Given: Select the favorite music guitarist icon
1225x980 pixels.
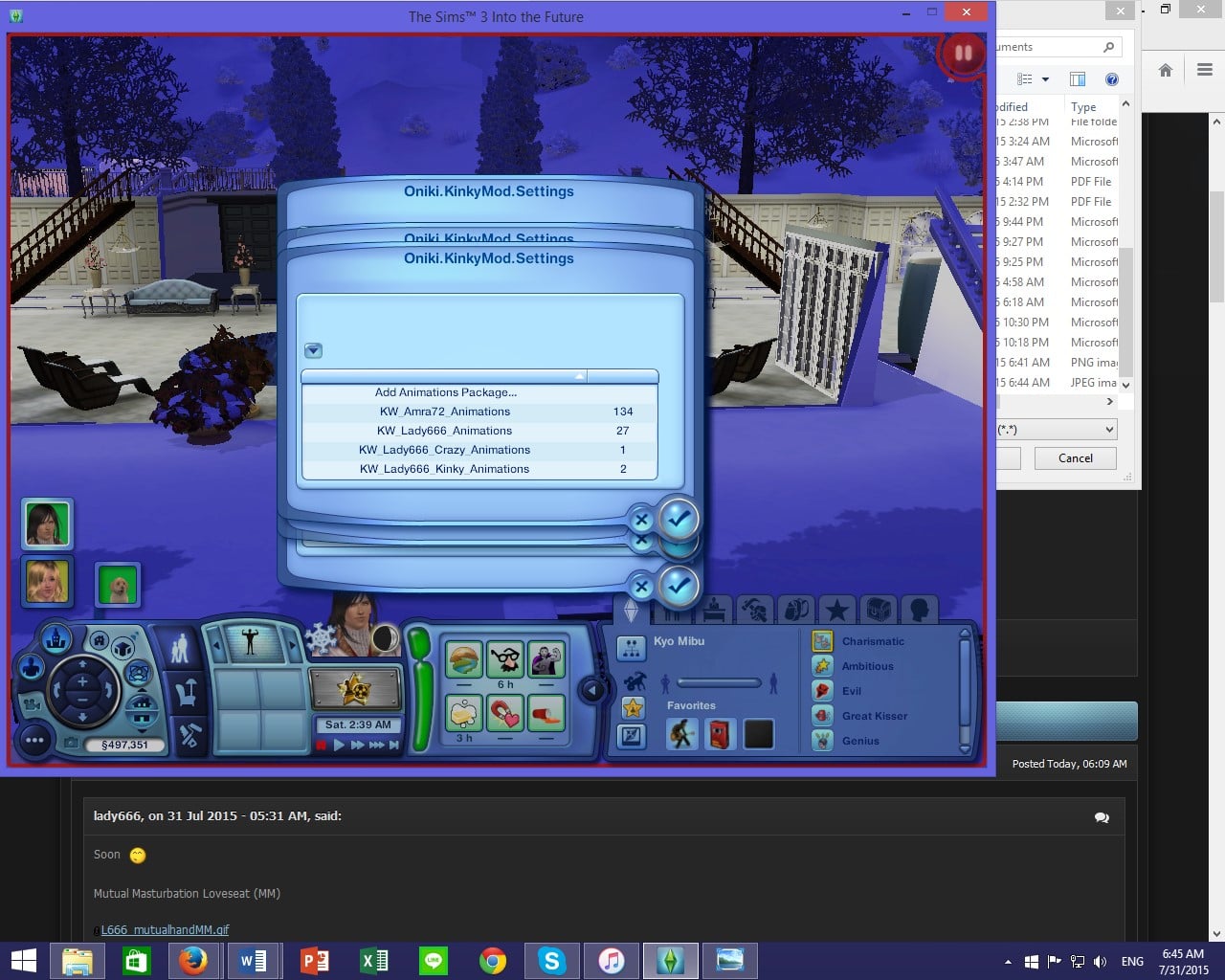Looking at the screenshot, I should (681, 734).
